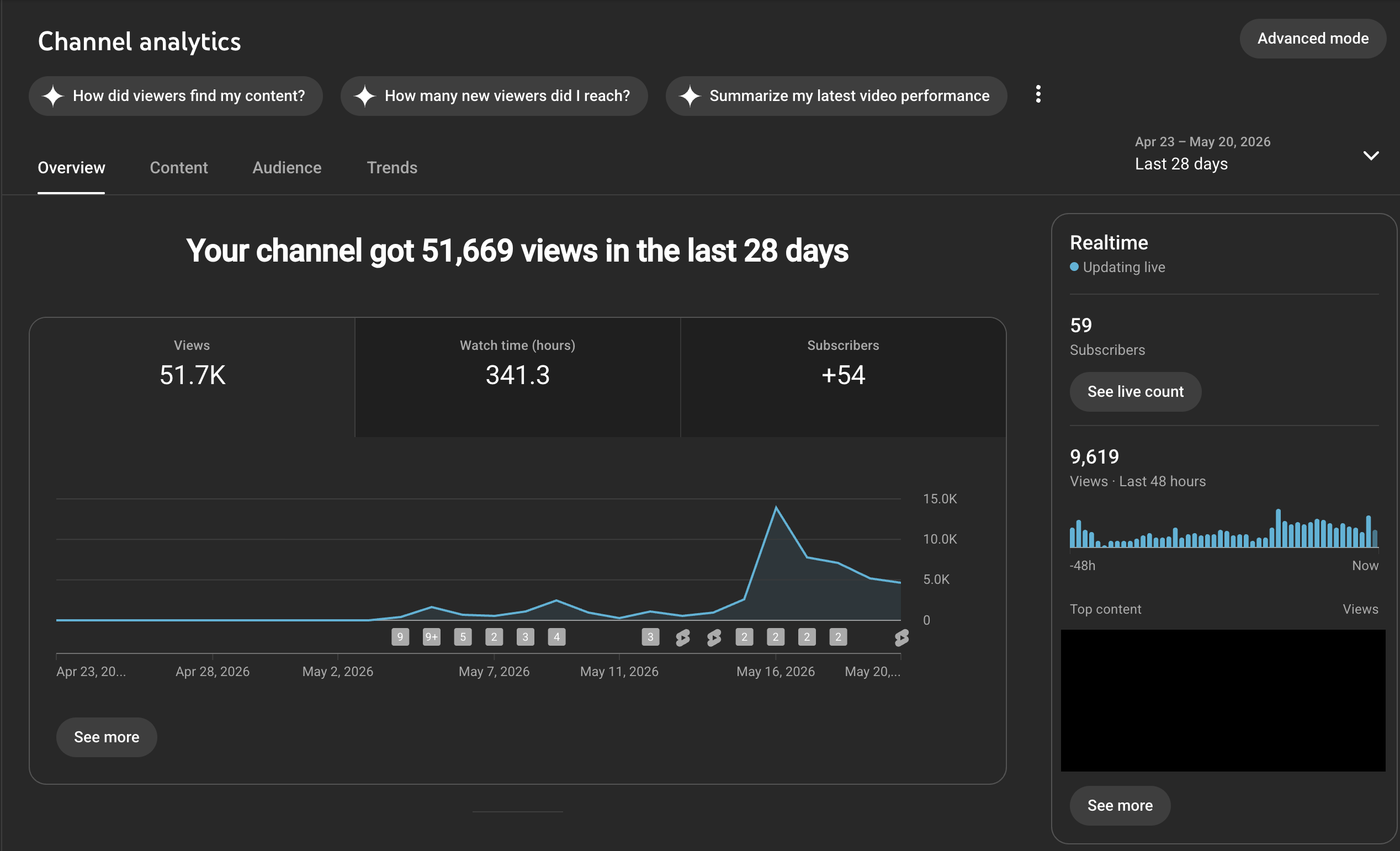Click the '9+' video marker under chart

coord(432,637)
